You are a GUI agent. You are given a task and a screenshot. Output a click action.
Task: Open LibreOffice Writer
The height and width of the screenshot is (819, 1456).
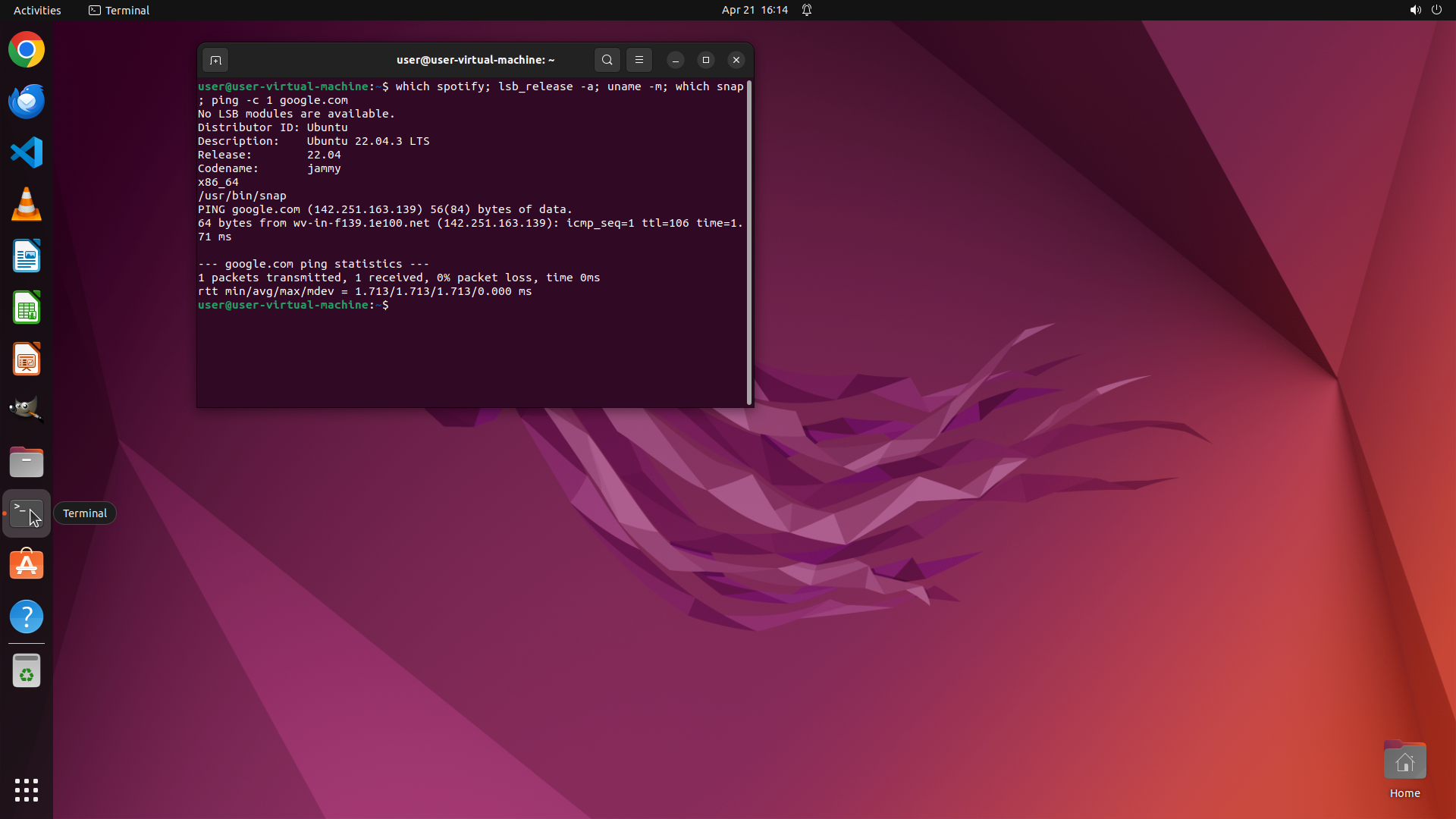pyautogui.click(x=27, y=256)
